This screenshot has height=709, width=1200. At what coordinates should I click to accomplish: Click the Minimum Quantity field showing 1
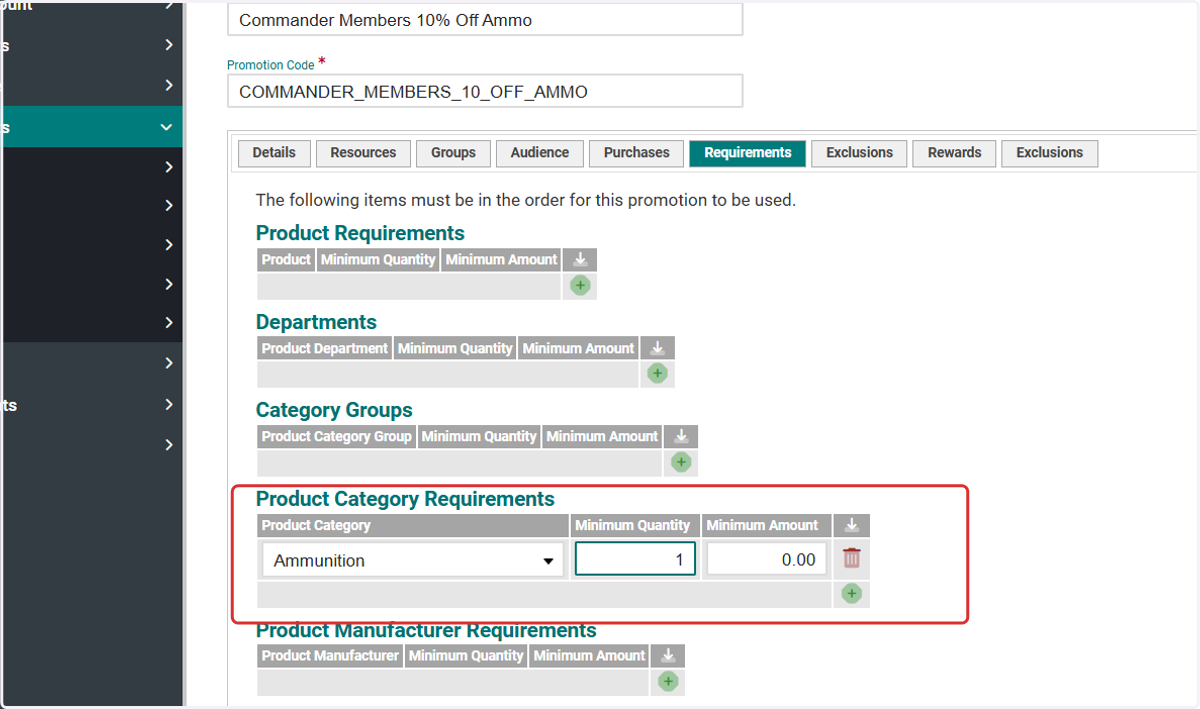tap(635, 560)
